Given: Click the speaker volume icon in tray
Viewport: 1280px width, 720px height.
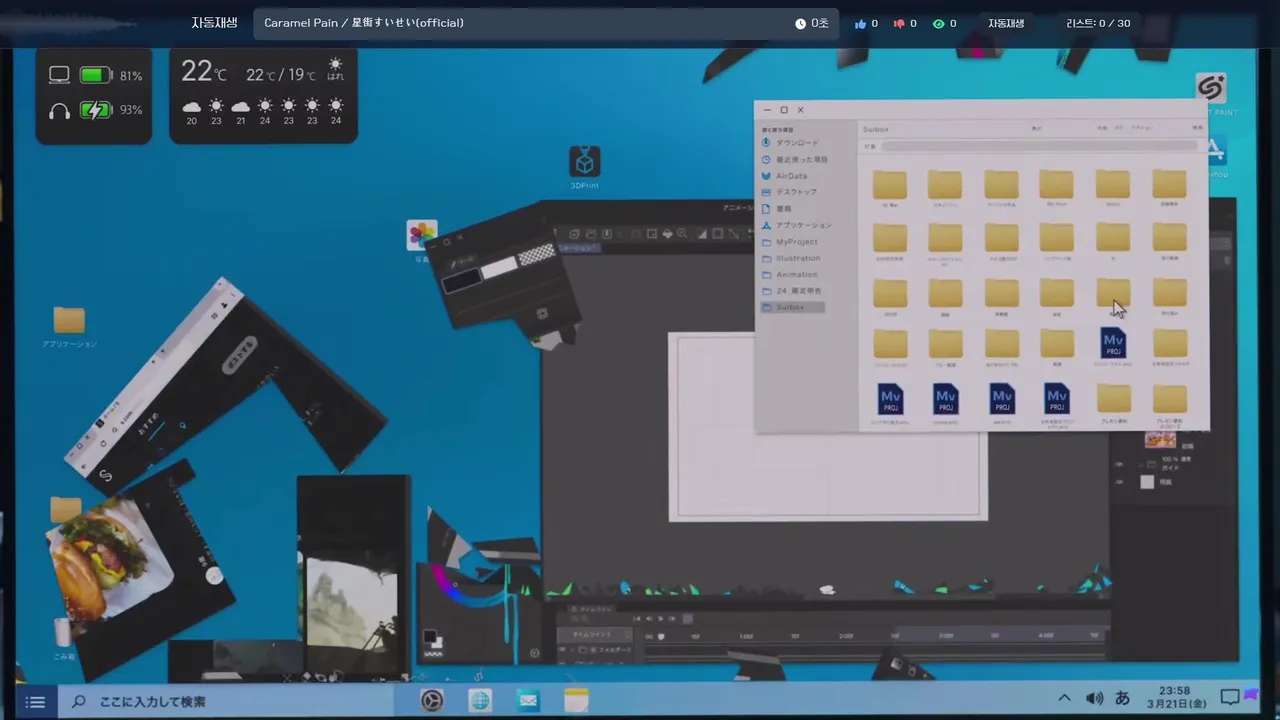Looking at the screenshot, I should pyautogui.click(x=1095, y=698).
